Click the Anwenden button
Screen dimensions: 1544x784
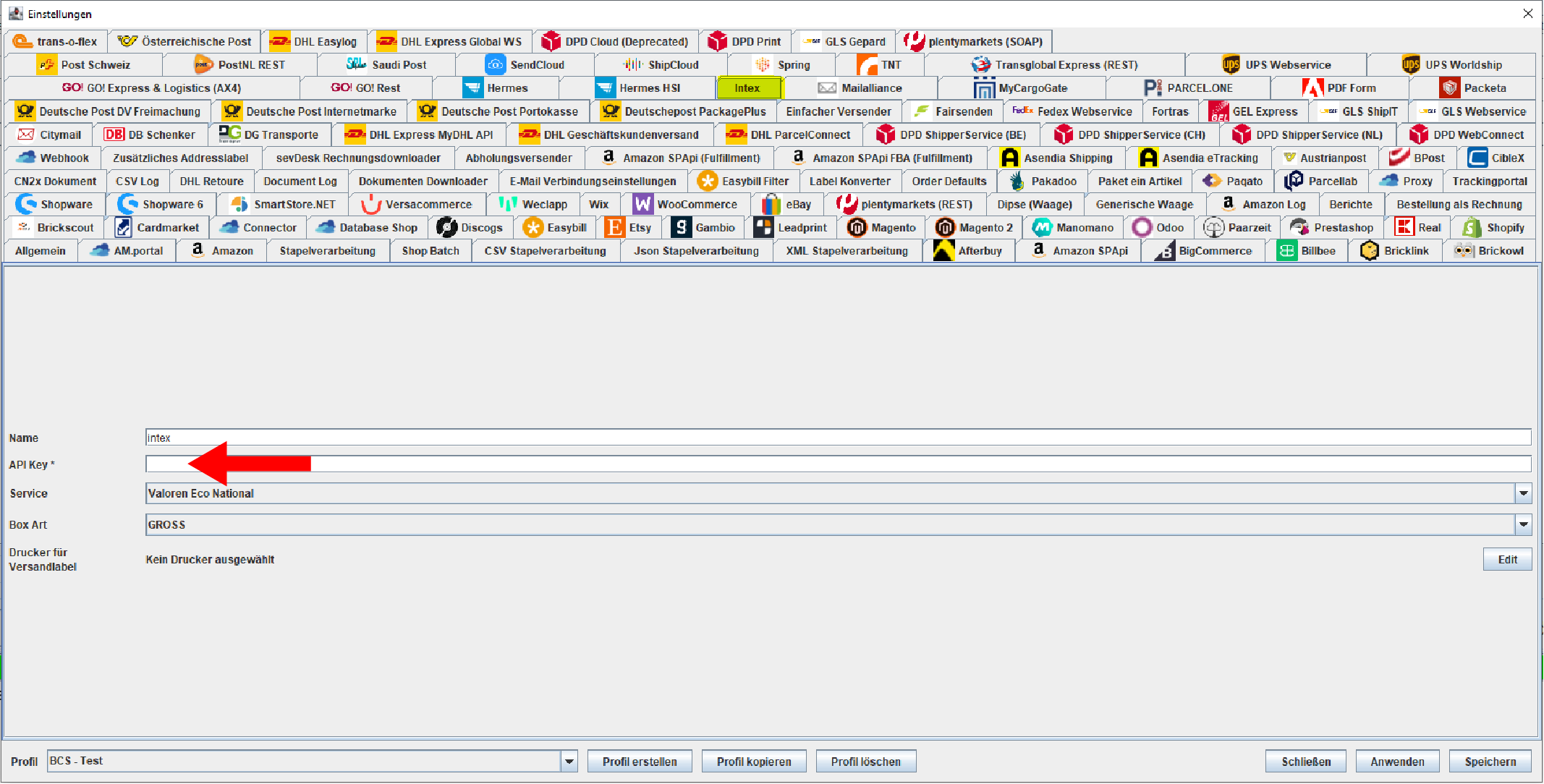(x=1397, y=761)
